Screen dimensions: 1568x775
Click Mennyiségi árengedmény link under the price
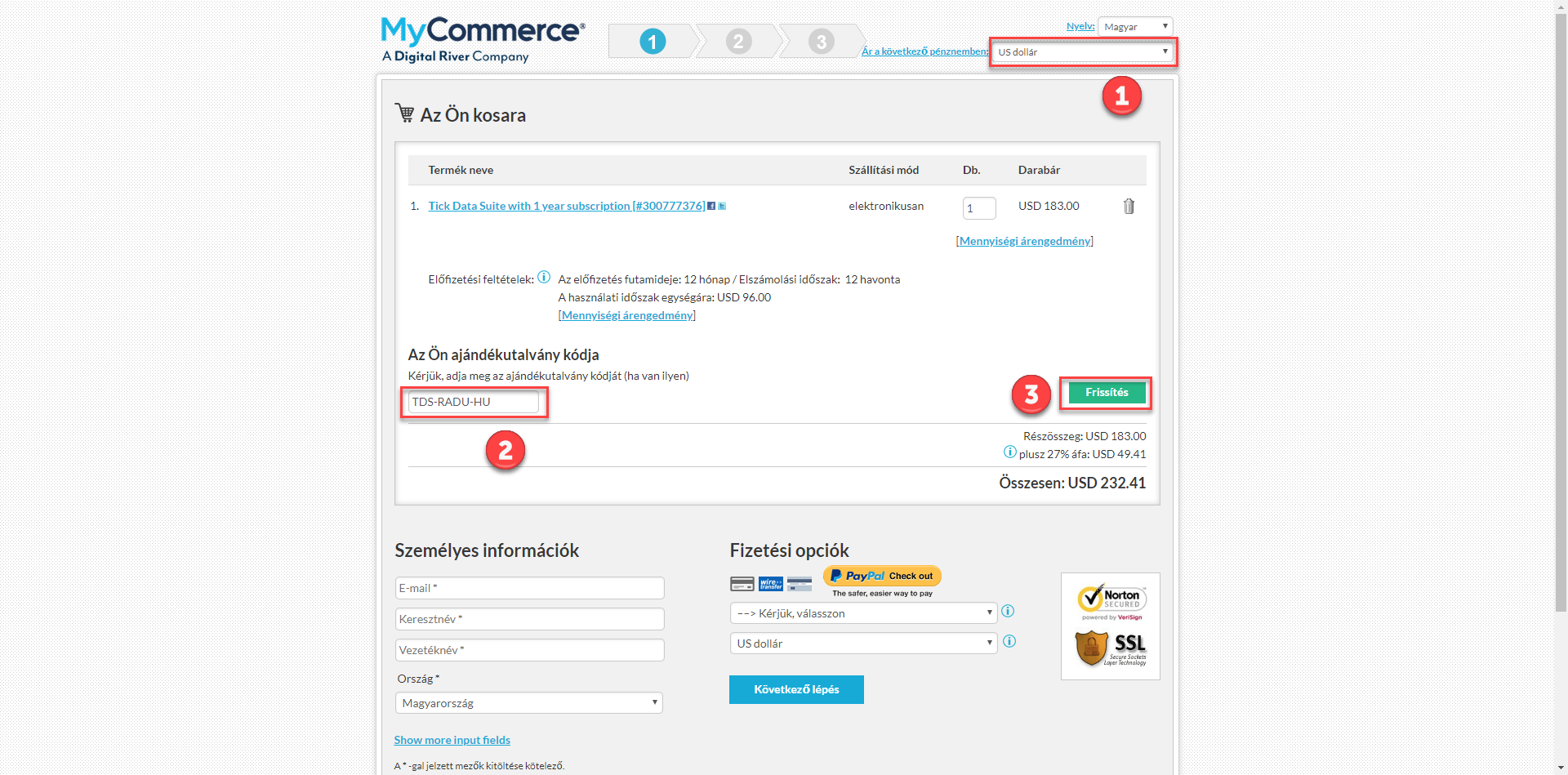click(x=1025, y=241)
